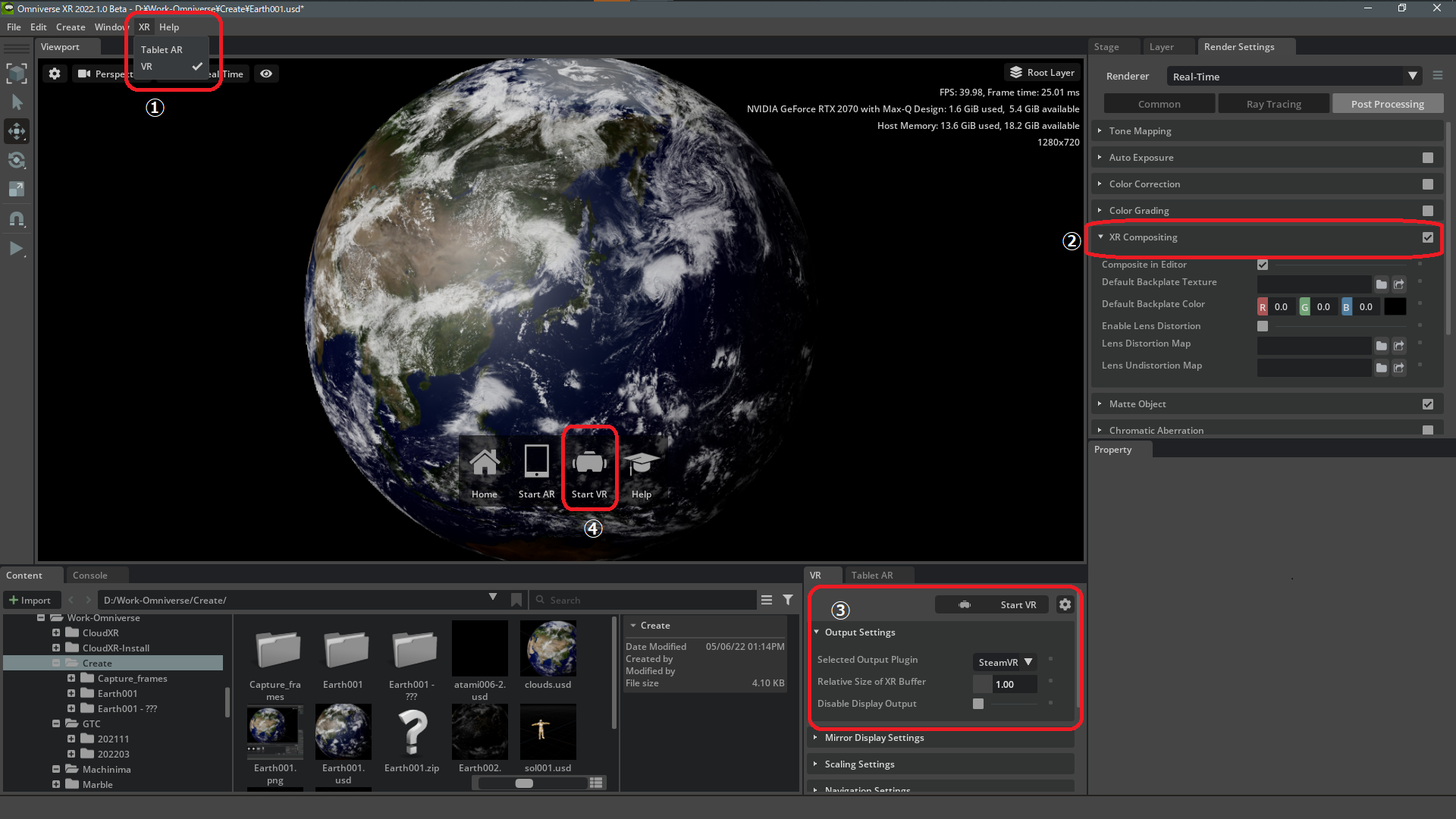Screen dimensions: 1456x819
Task: Click the Default Backplate Color swatch
Action: point(1395,306)
